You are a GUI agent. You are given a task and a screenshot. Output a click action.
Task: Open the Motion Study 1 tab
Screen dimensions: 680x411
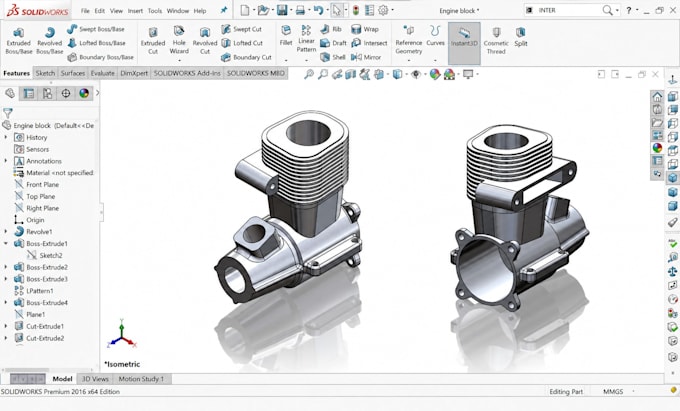141,379
